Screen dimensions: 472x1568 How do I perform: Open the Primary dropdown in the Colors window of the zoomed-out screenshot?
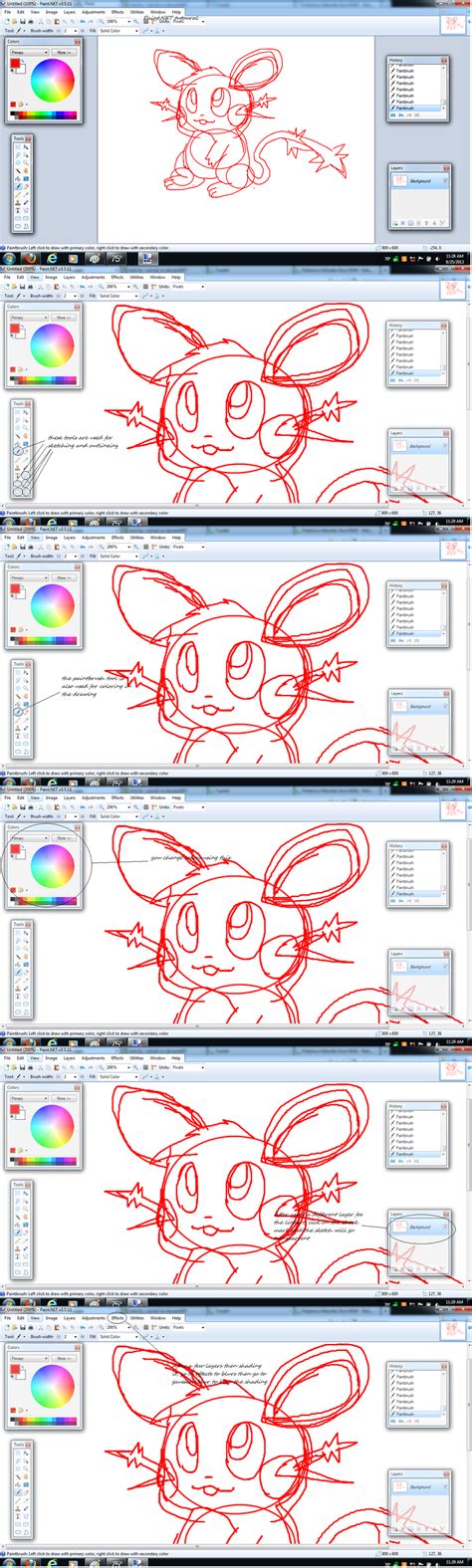coord(29,52)
